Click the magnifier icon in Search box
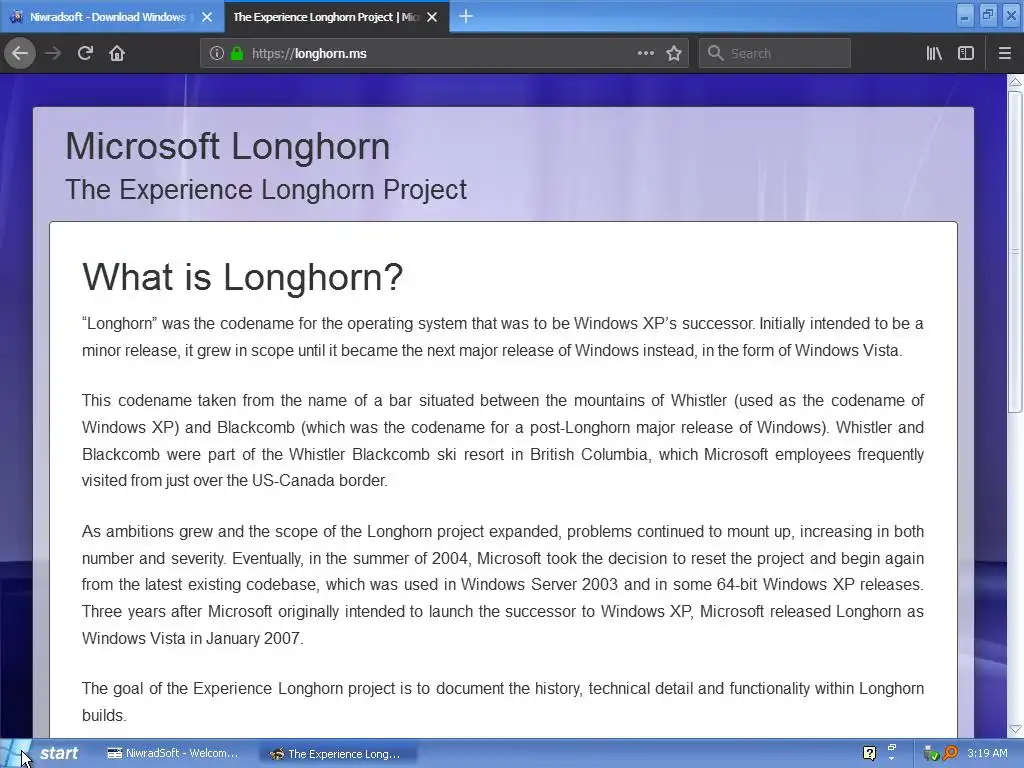 coord(716,54)
